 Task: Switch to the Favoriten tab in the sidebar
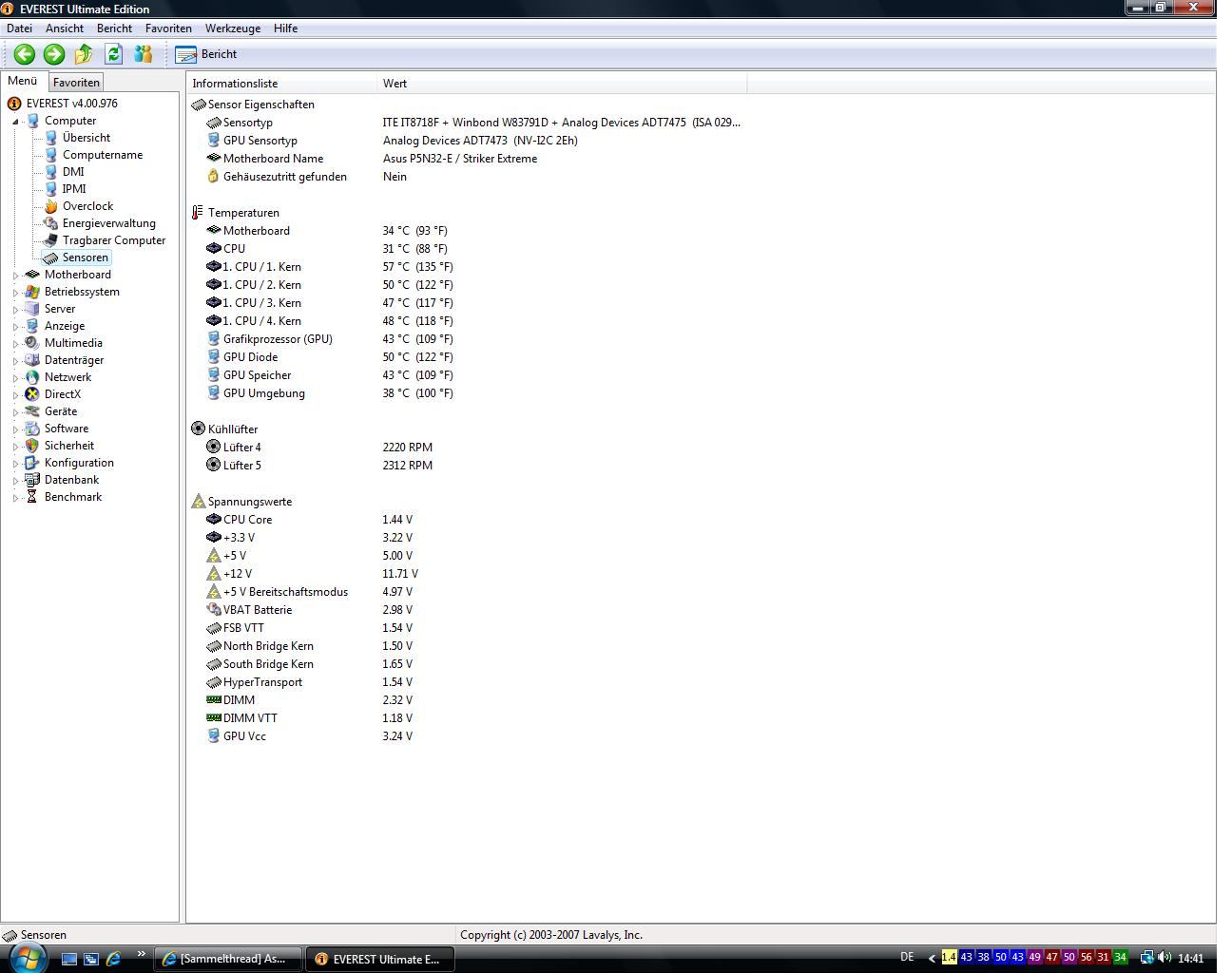(76, 83)
